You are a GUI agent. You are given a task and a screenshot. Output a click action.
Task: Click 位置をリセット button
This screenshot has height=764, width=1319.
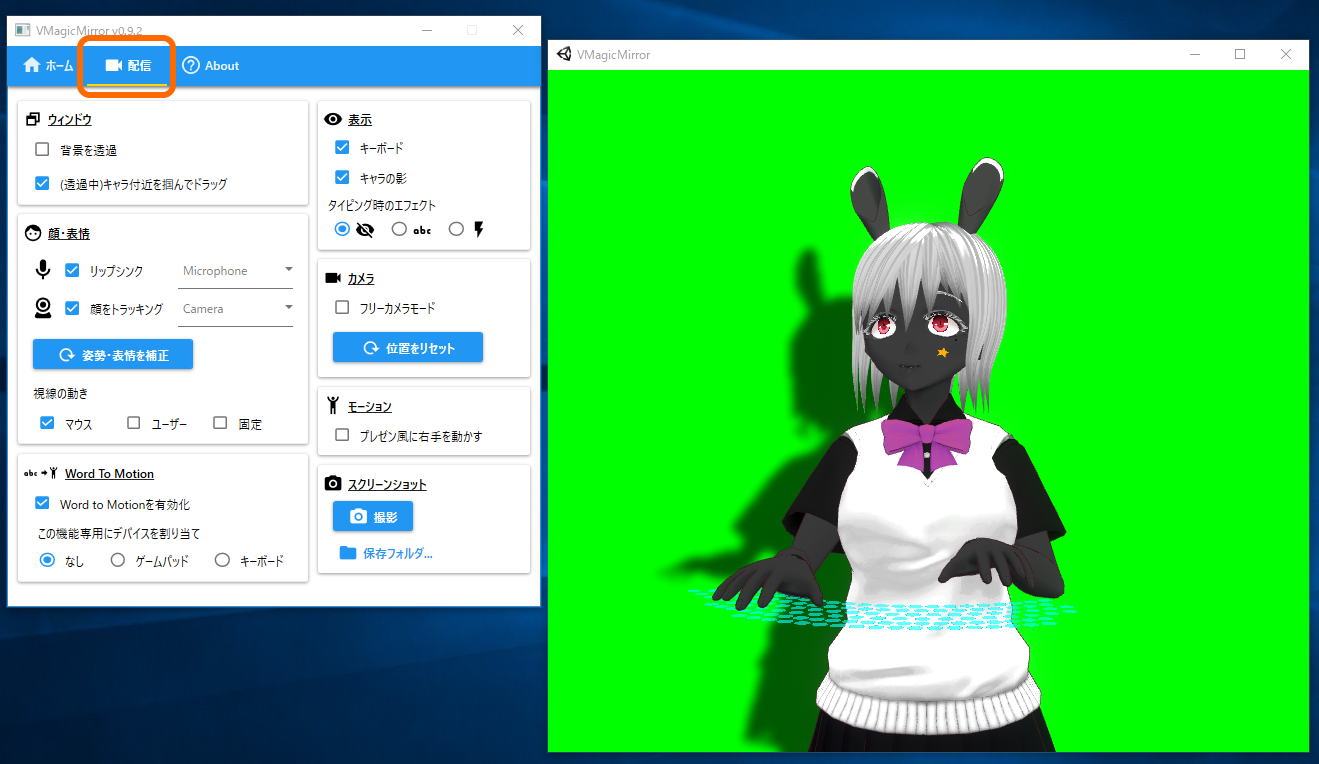point(408,348)
